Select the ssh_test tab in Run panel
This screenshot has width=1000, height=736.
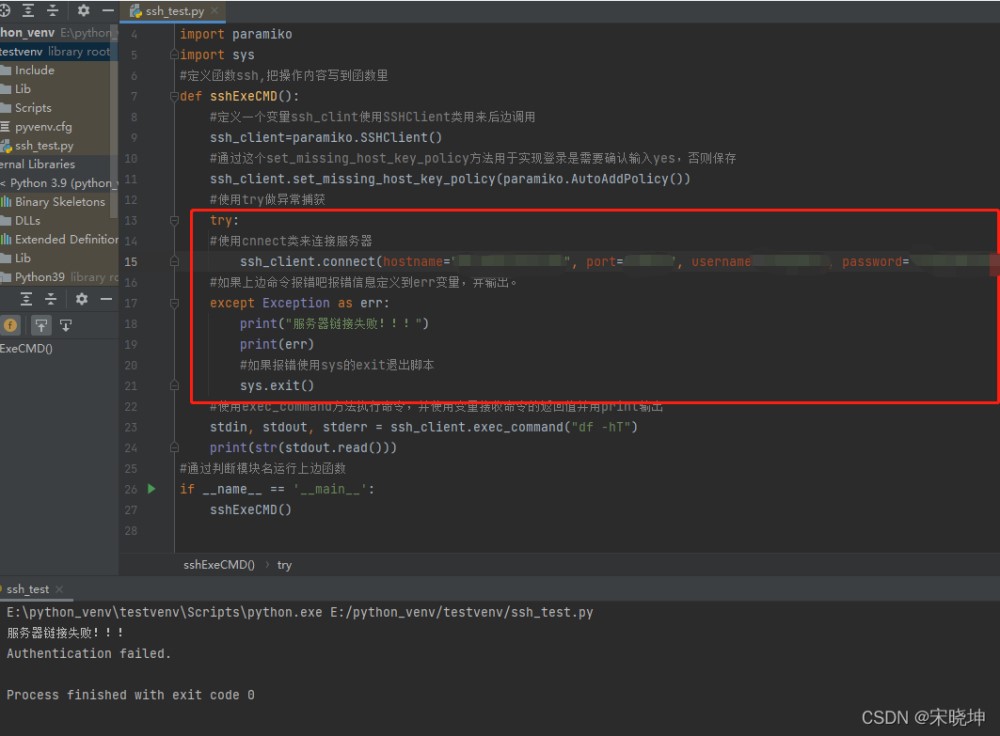pos(27,589)
